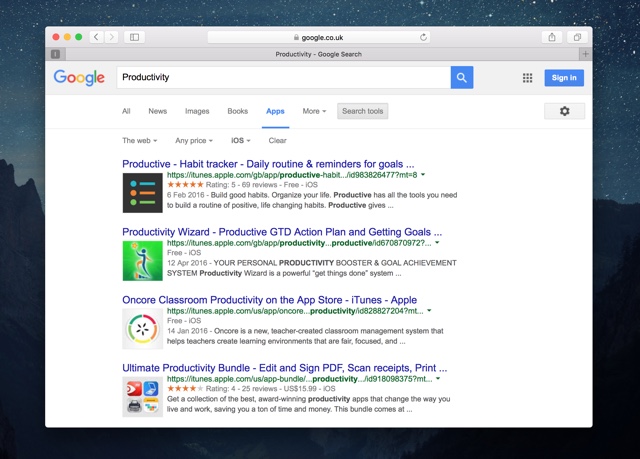Screen dimensions: 640x459
Task: Open 'Oncore Classroom Productivity' result link
Action: pyautogui.click(x=269, y=300)
